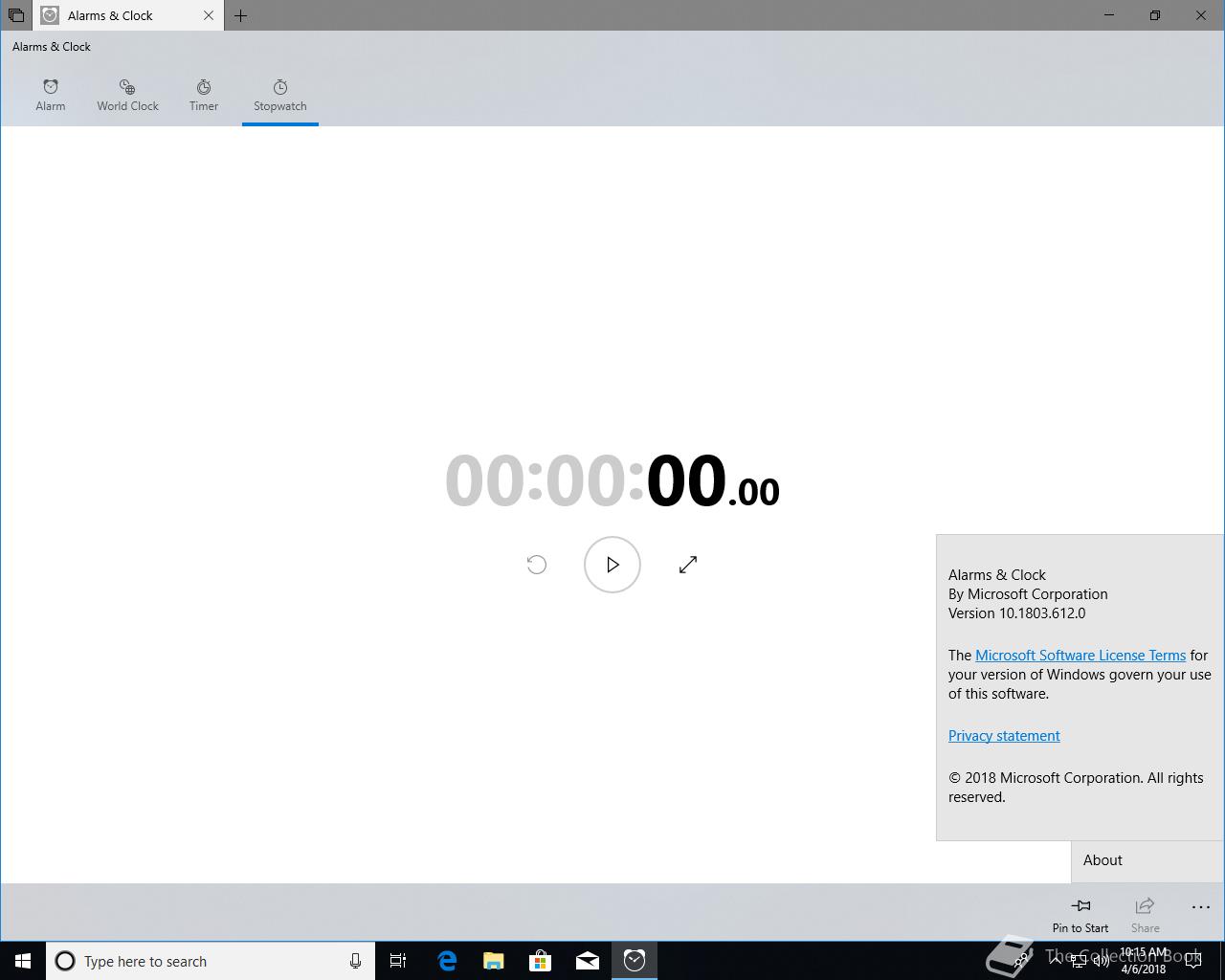Open Microsoft Store from the taskbar
1225x980 pixels.
tap(541, 961)
